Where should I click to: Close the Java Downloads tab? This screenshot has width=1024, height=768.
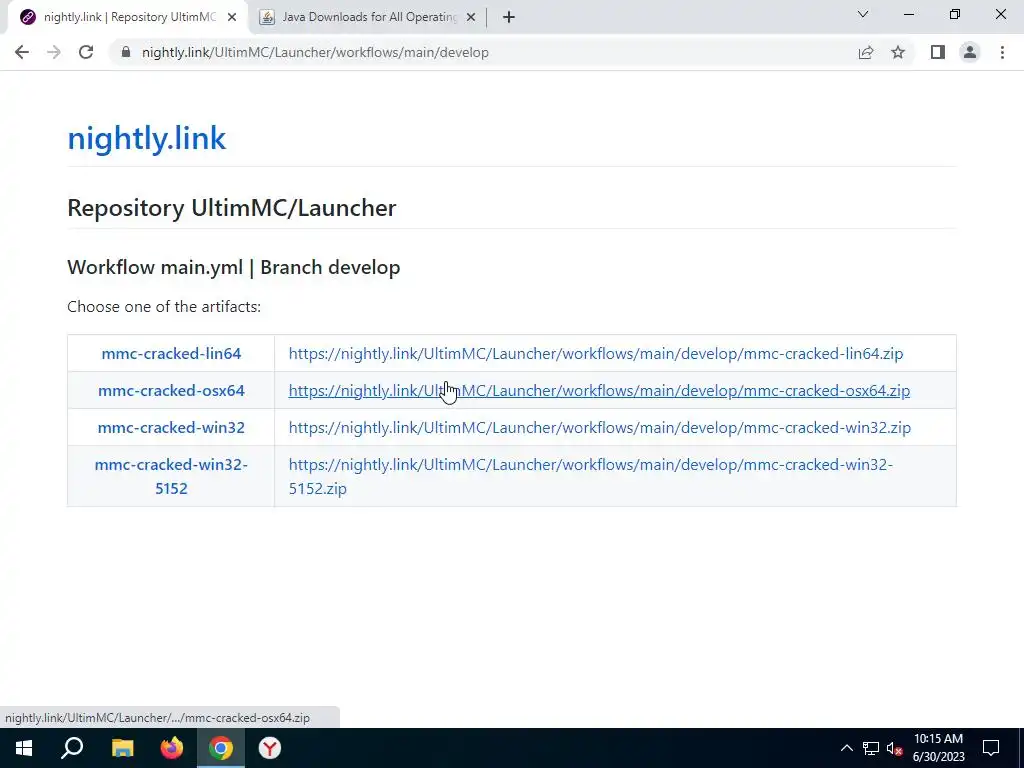[x=471, y=17]
